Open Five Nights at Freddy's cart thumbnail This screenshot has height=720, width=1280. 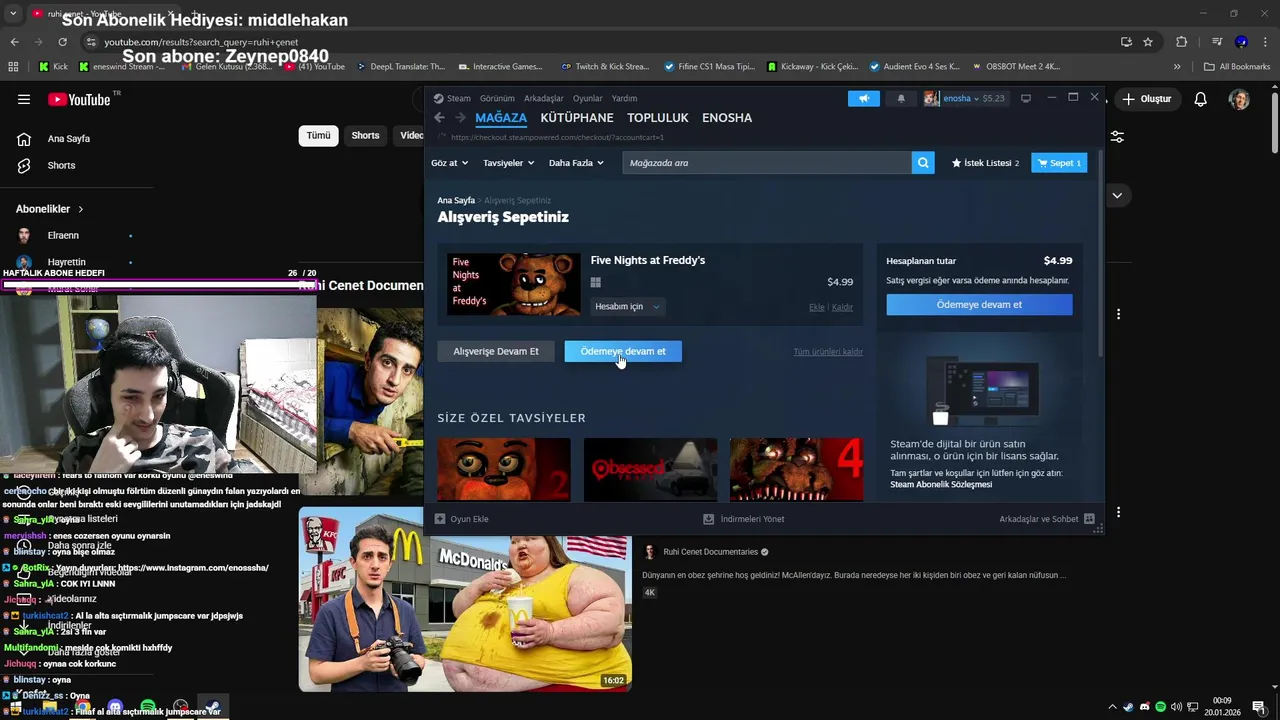click(514, 284)
